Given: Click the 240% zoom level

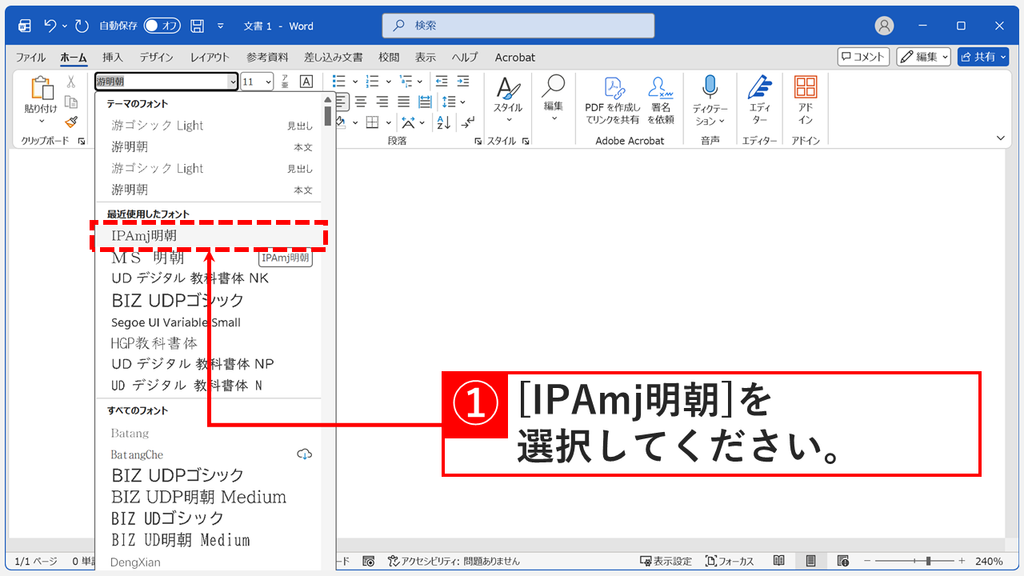Looking at the screenshot, I should [989, 561].
